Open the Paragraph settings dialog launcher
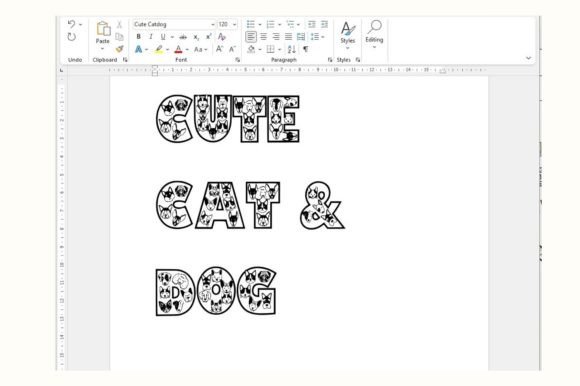 point(330,60)
